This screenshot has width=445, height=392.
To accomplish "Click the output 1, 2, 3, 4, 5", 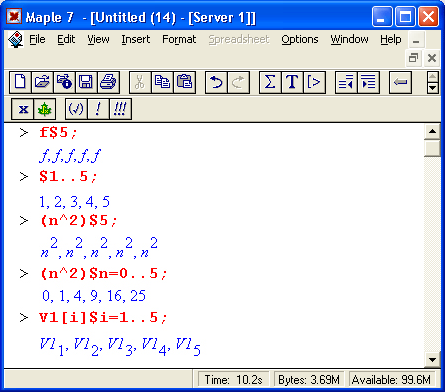I will click(74, 202).
